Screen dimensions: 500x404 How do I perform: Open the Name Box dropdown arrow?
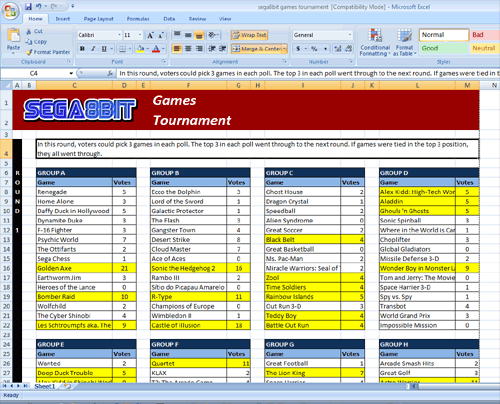click(71, 73)
